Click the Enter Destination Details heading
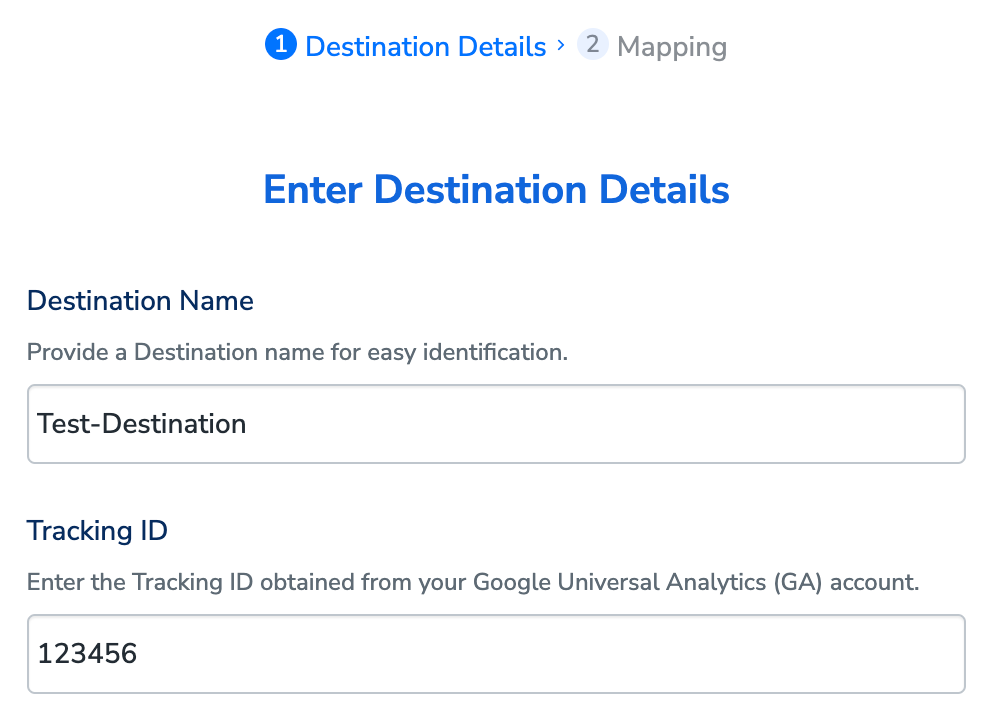 496,190
